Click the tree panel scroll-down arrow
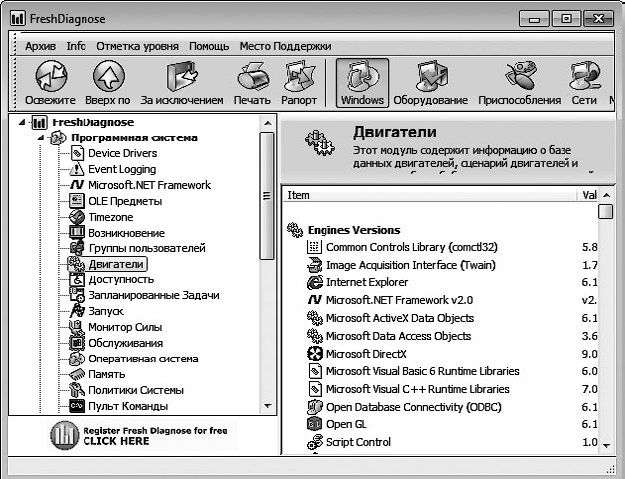 tap(267, 406)
